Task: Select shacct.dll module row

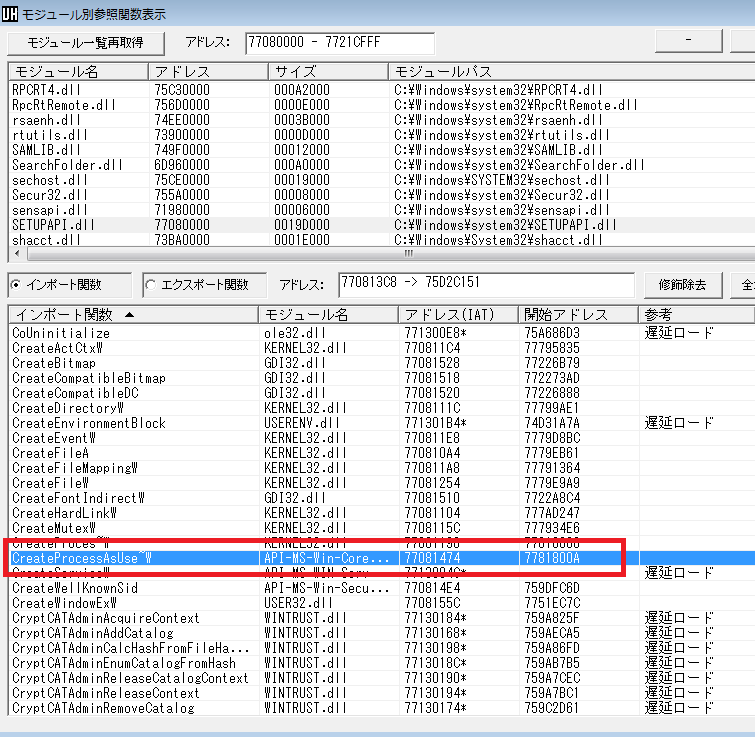Action: click(382, 240)
